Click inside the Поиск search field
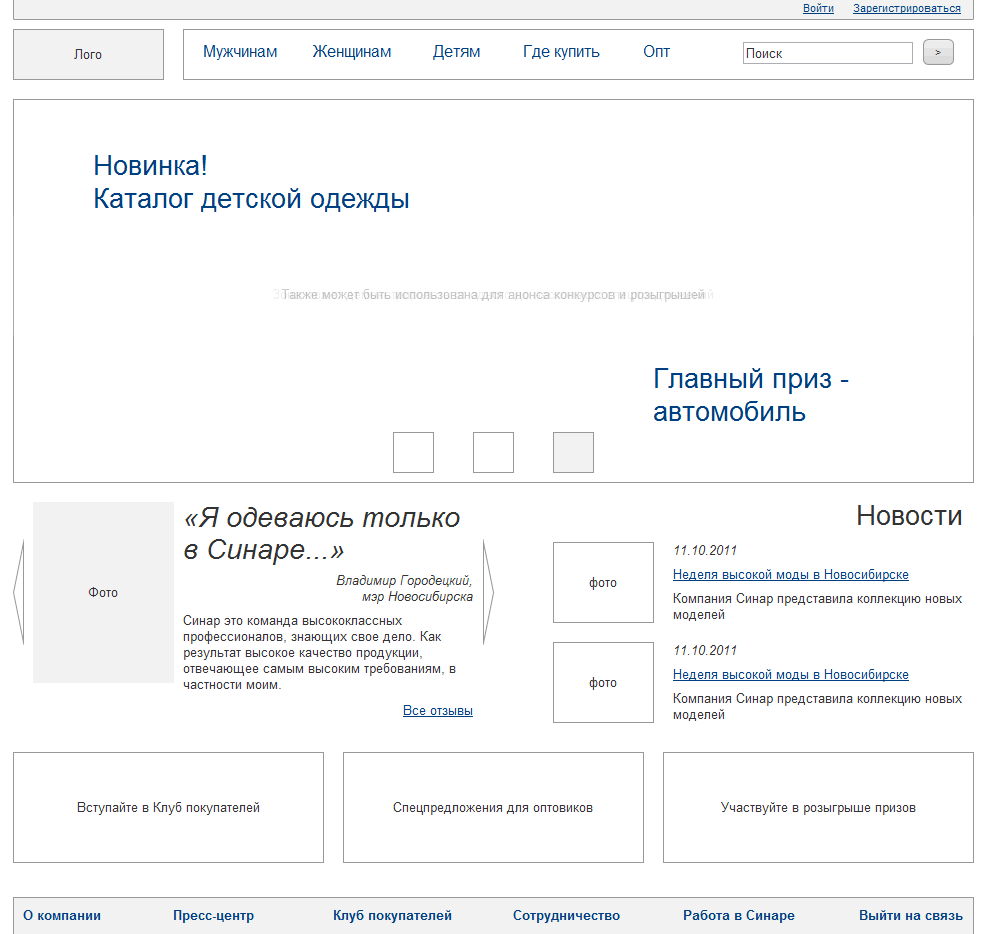The image size is (985, 934). [827, 52]
